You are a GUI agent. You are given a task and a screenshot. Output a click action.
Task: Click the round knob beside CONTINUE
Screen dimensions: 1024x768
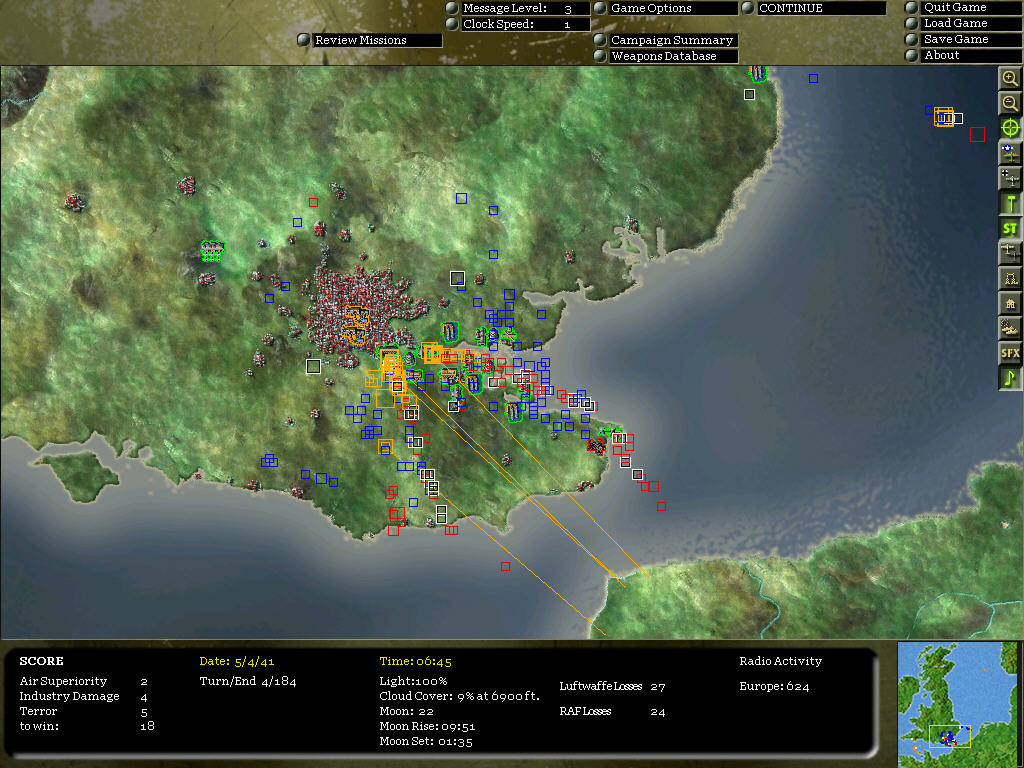[x=748, y=8]
